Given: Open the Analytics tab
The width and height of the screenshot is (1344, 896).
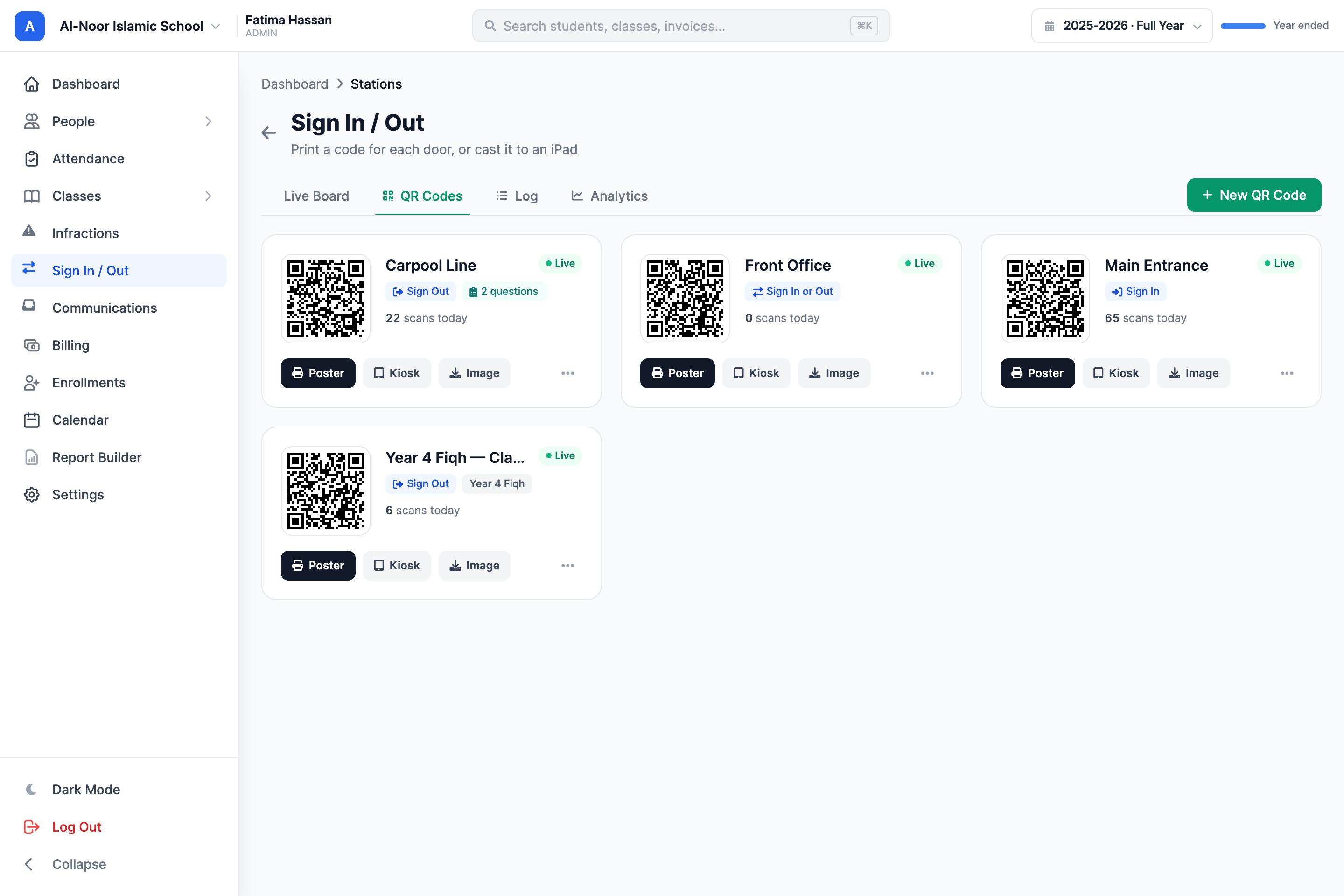Looking at the screenshot, I should (x=609, y=196).
